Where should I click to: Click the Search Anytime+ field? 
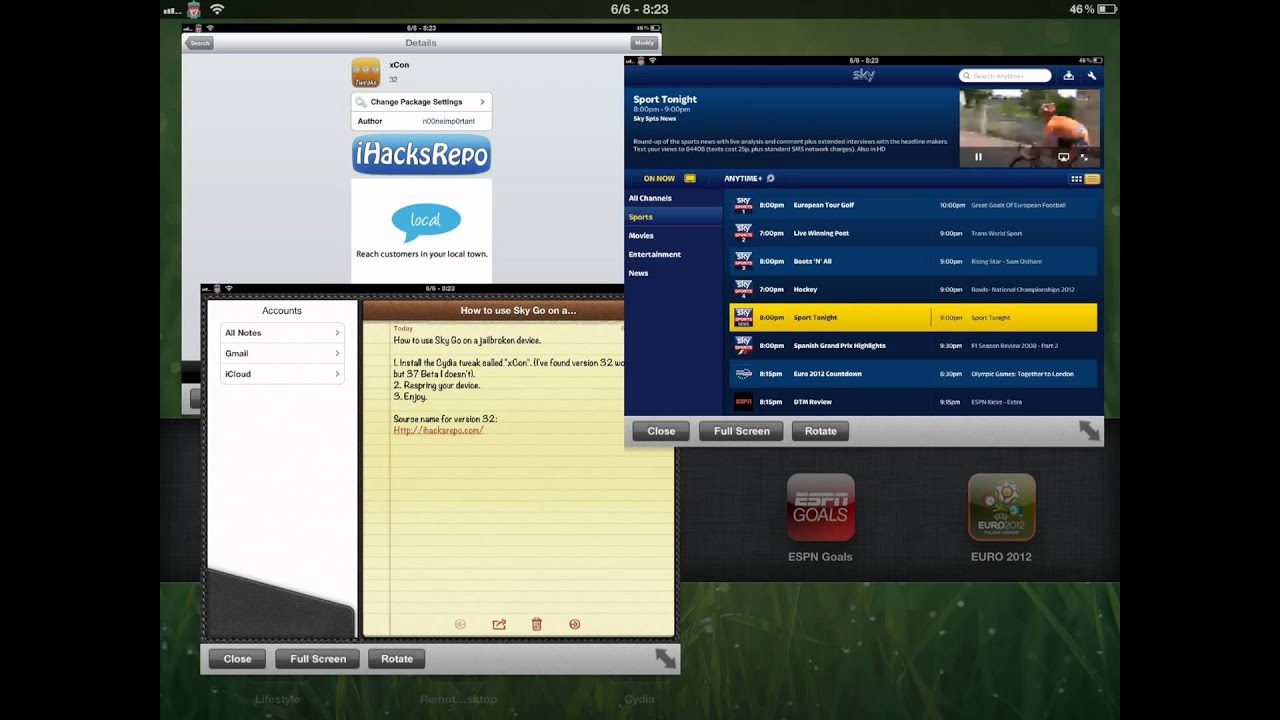pyautogui.click(x=1005, y=76)
